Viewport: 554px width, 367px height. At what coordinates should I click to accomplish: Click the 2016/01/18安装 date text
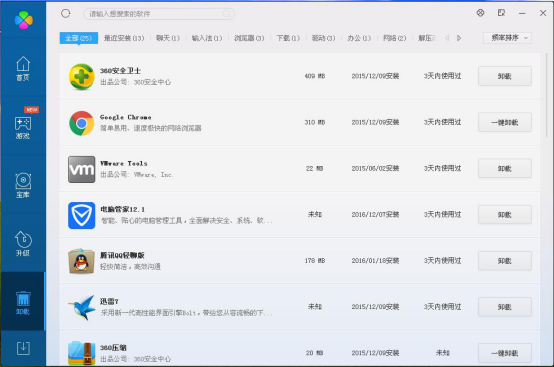[375, 261]
